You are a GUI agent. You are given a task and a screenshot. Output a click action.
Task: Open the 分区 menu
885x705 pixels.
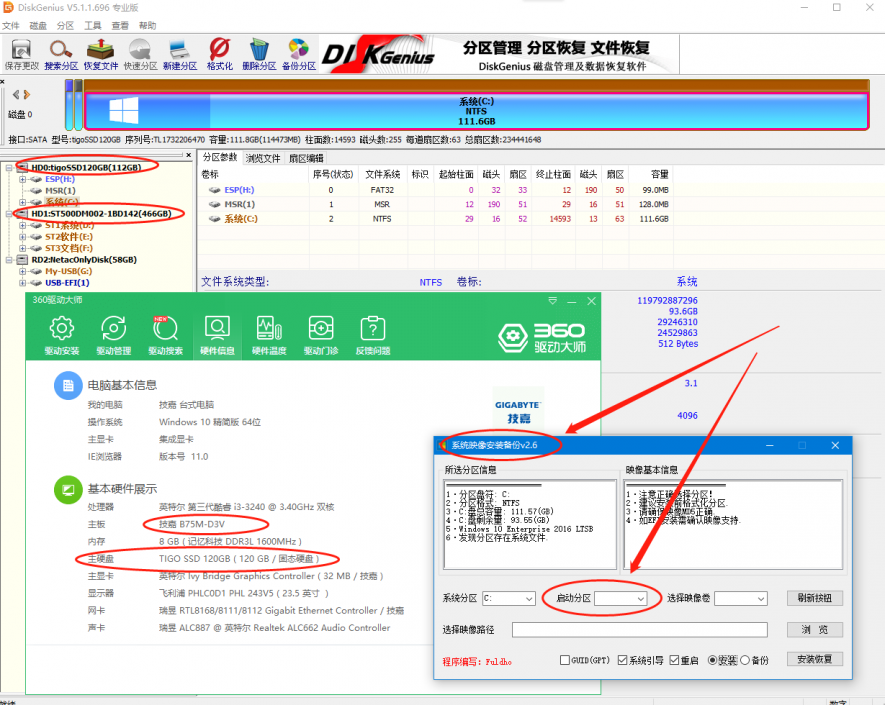(65, 25)
